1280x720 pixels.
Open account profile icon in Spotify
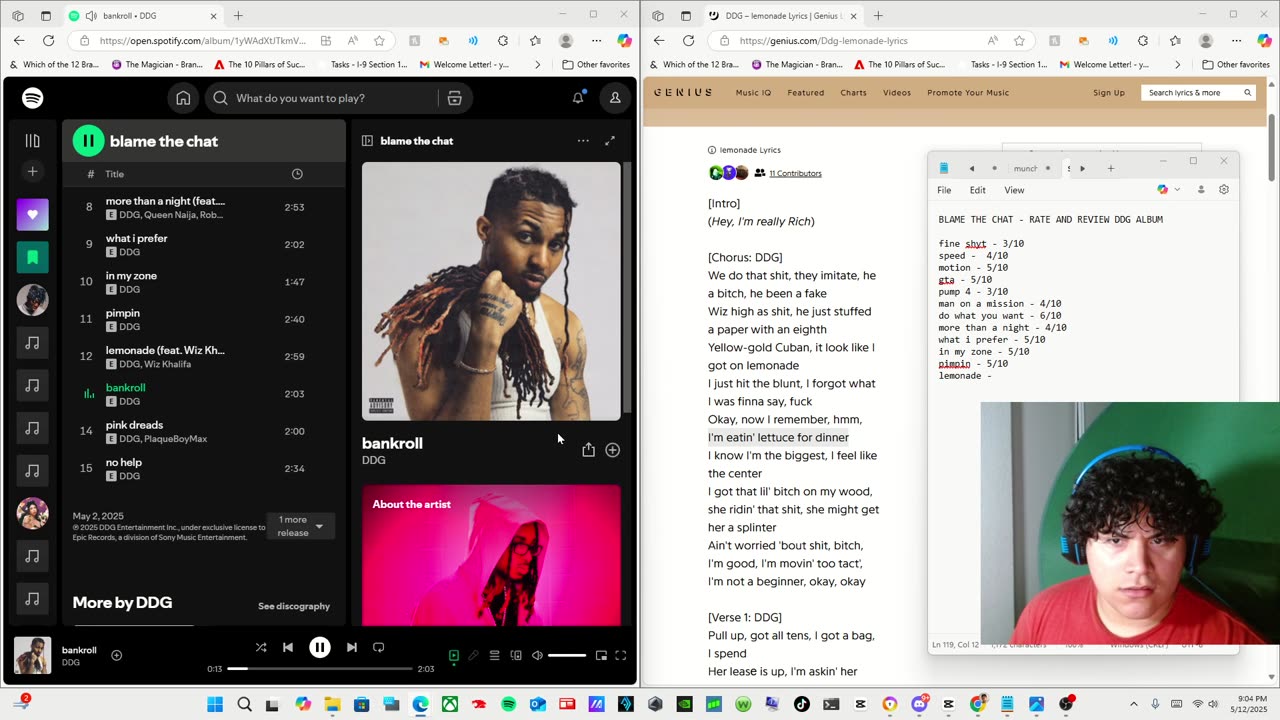tap(615, 98)
